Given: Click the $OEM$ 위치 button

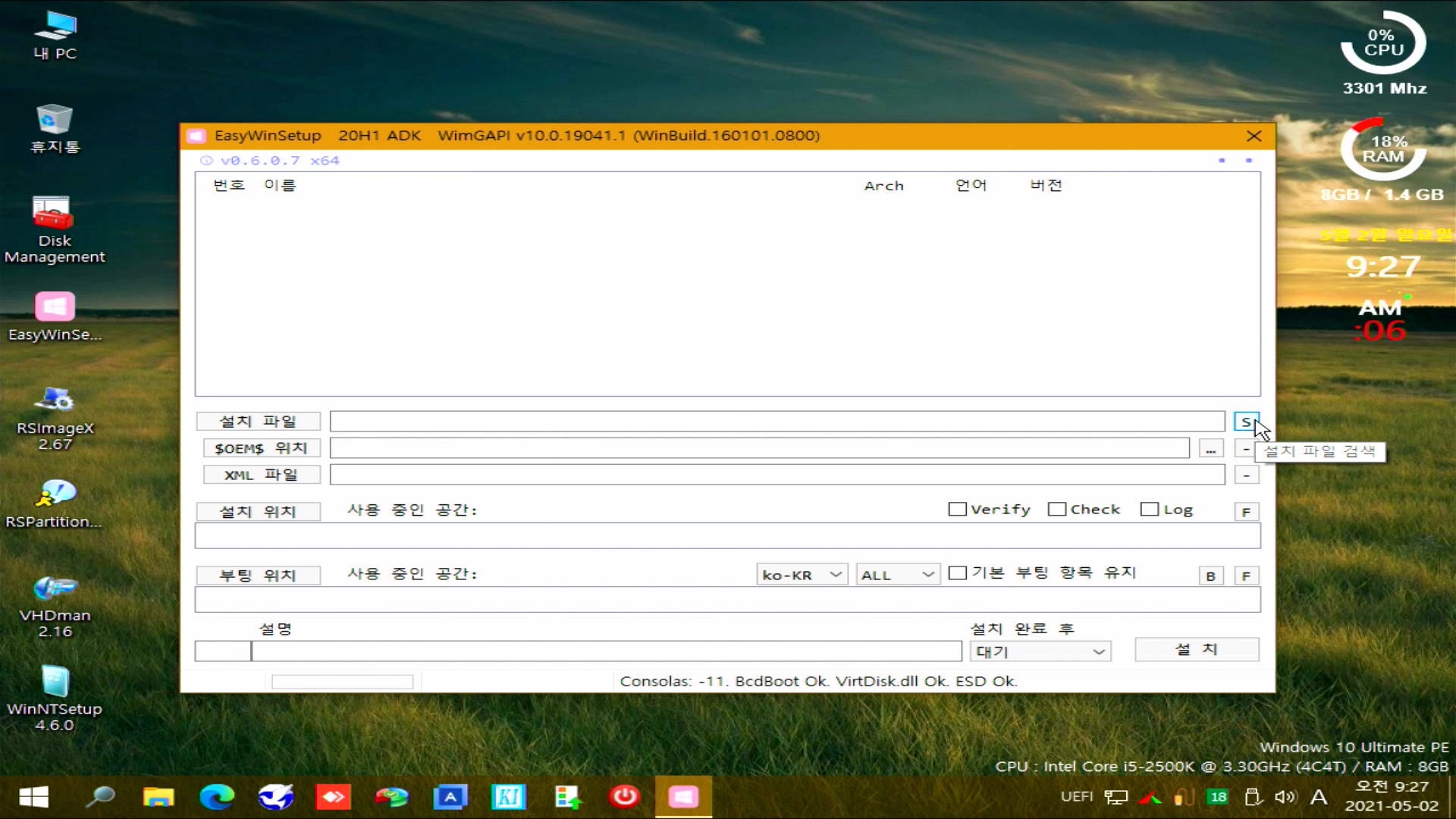Looking at the screenshot, I should coord(261,448).
